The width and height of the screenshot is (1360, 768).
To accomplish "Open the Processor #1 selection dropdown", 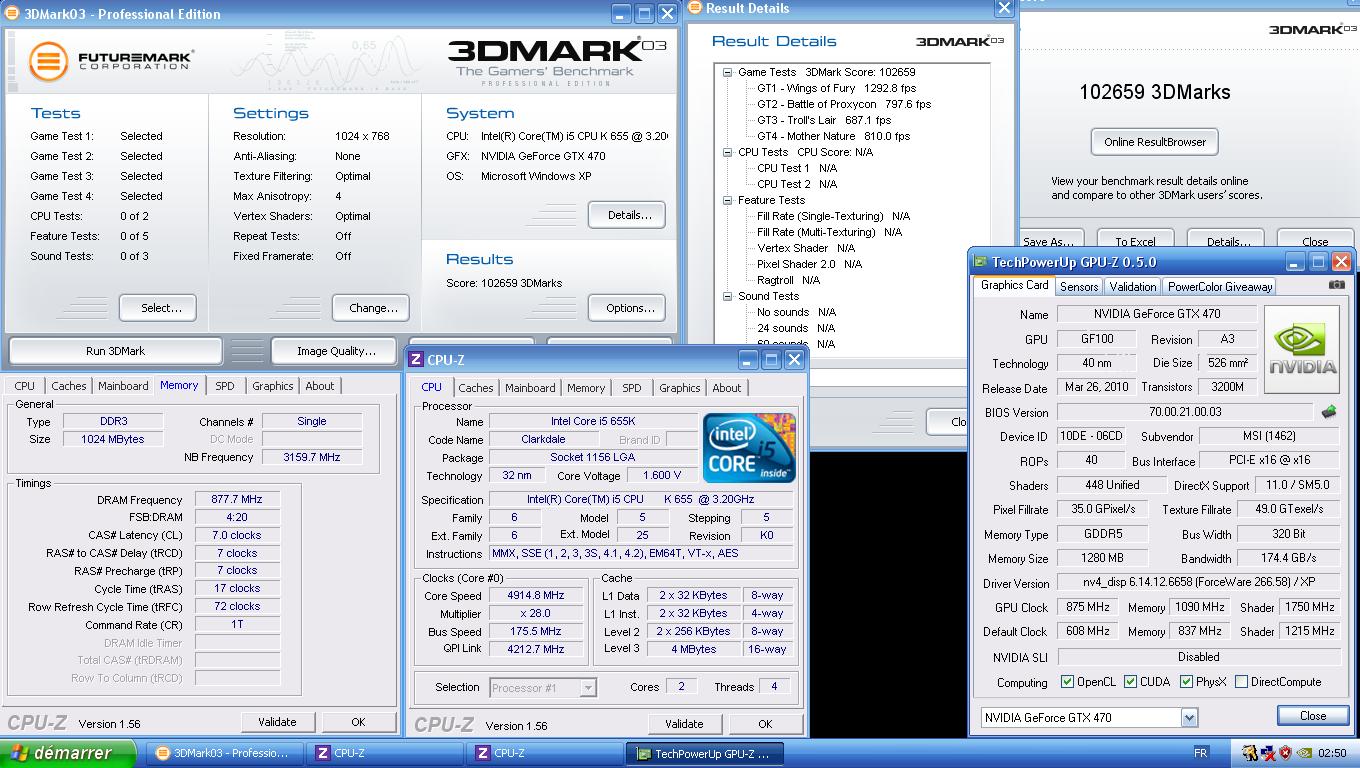I will click(x=588, y=687).
